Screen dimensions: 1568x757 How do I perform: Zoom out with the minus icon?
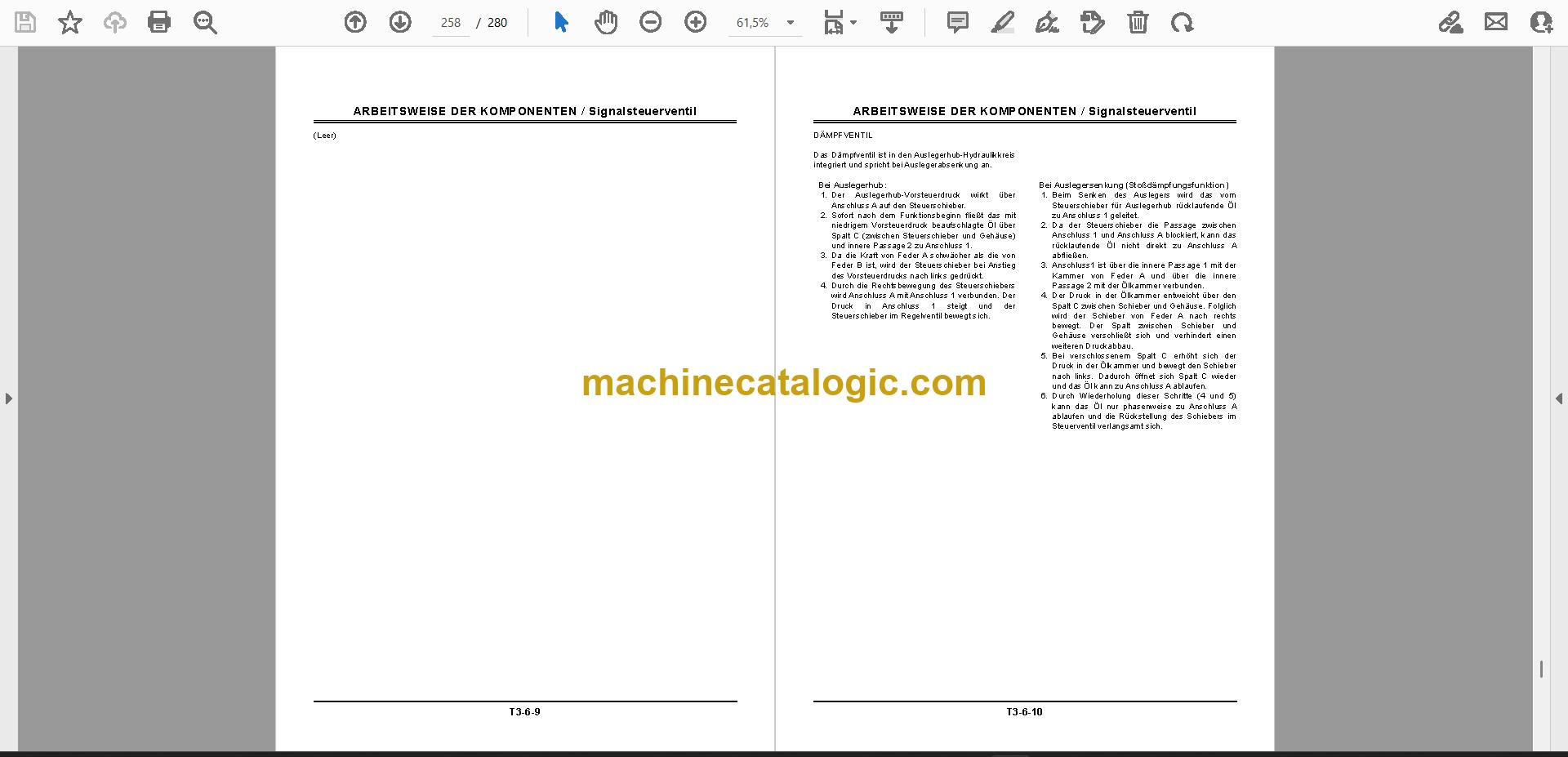coord(651,22)
